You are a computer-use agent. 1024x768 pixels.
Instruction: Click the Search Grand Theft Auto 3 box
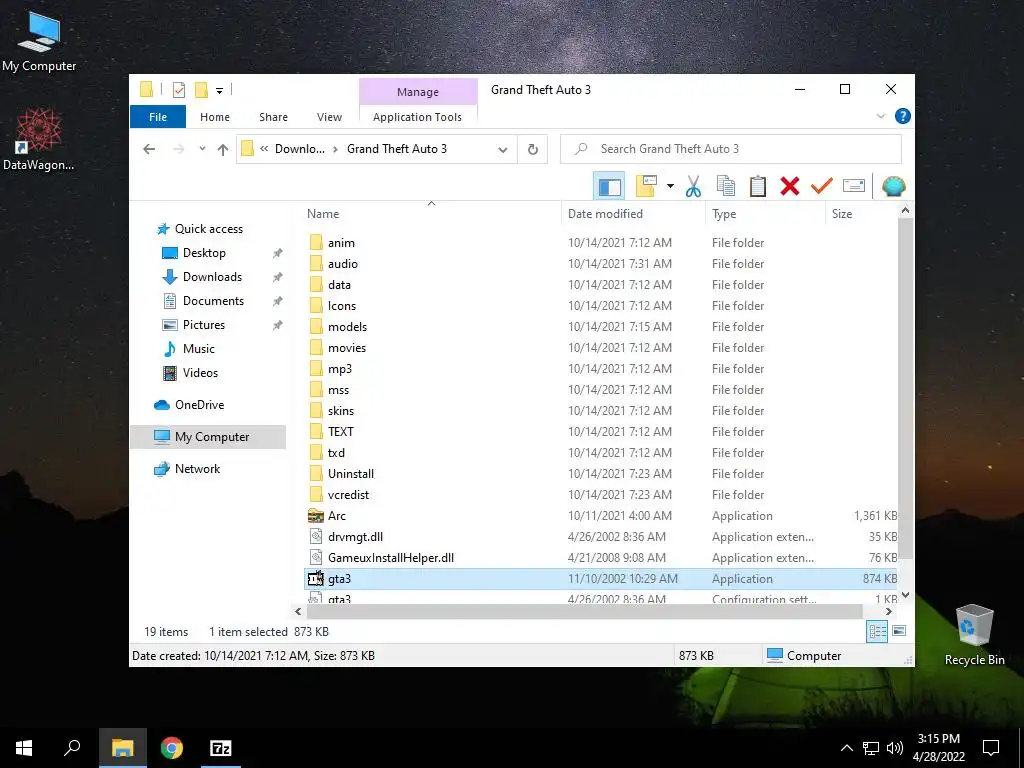[731, 149]
